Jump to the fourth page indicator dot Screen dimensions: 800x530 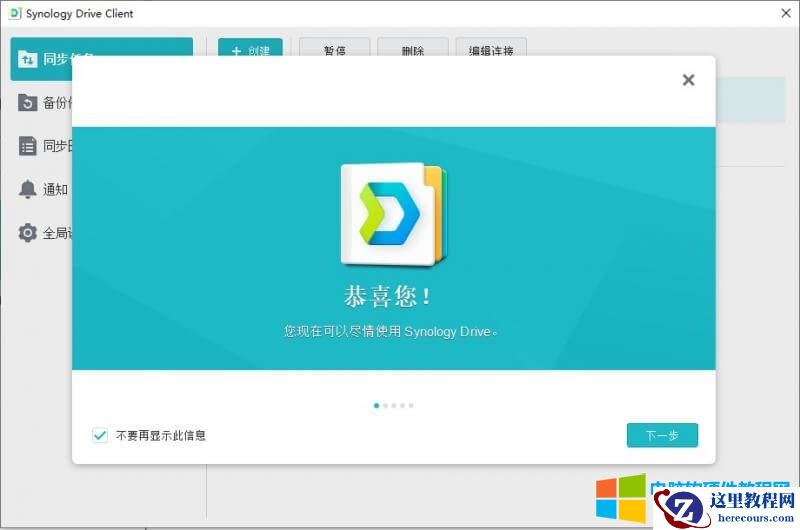coord(403,406)
